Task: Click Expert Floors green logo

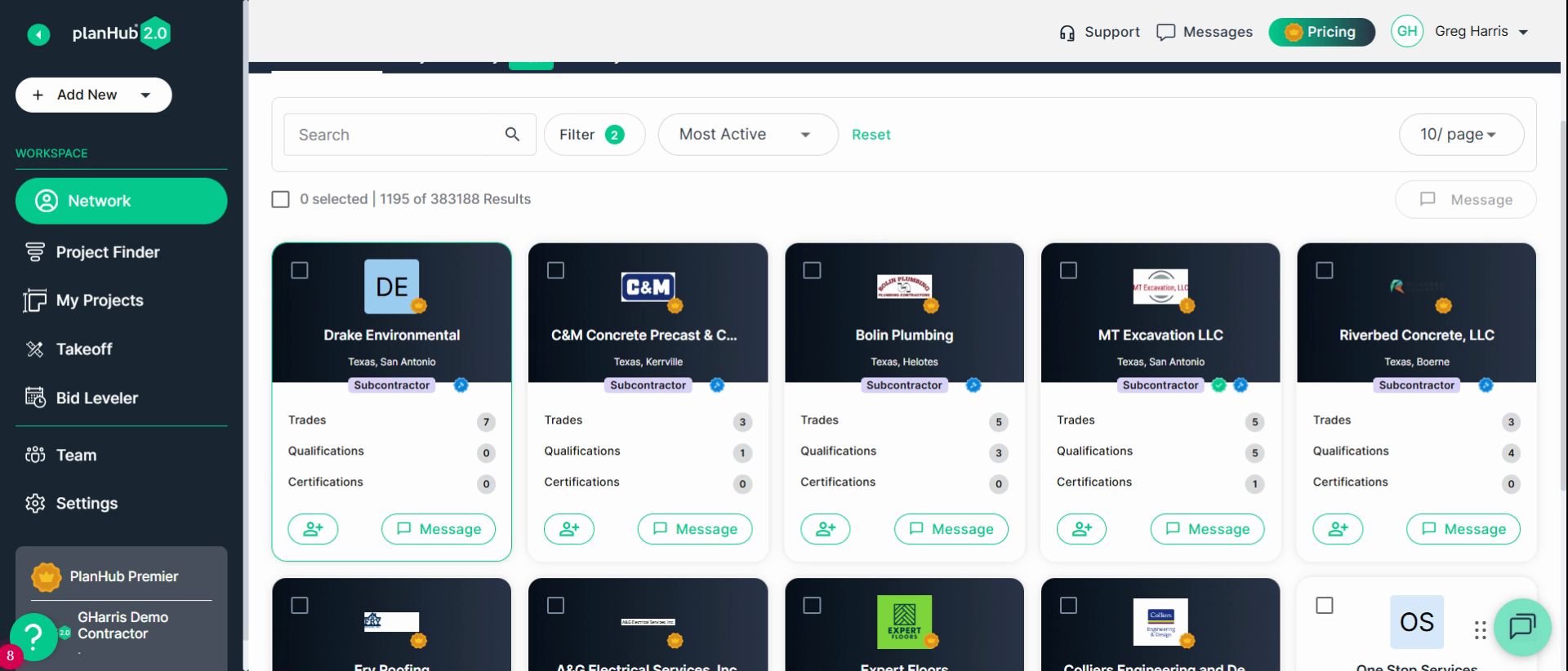Action: [904, 622]
